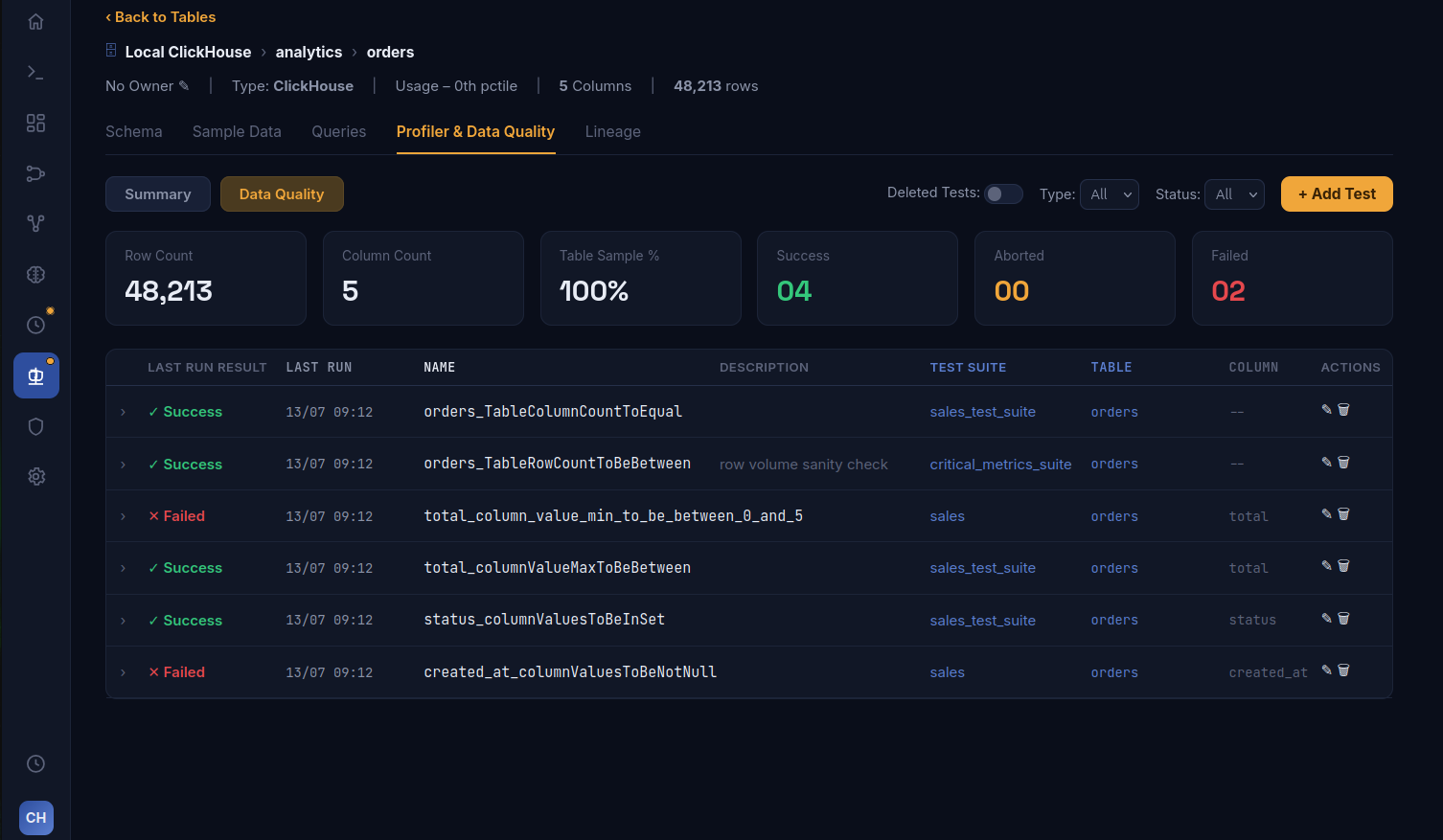The image size is (1443, 840).
Task: Click the sidebar clock icon with orange dot
Action: click(x=36, y=325)
